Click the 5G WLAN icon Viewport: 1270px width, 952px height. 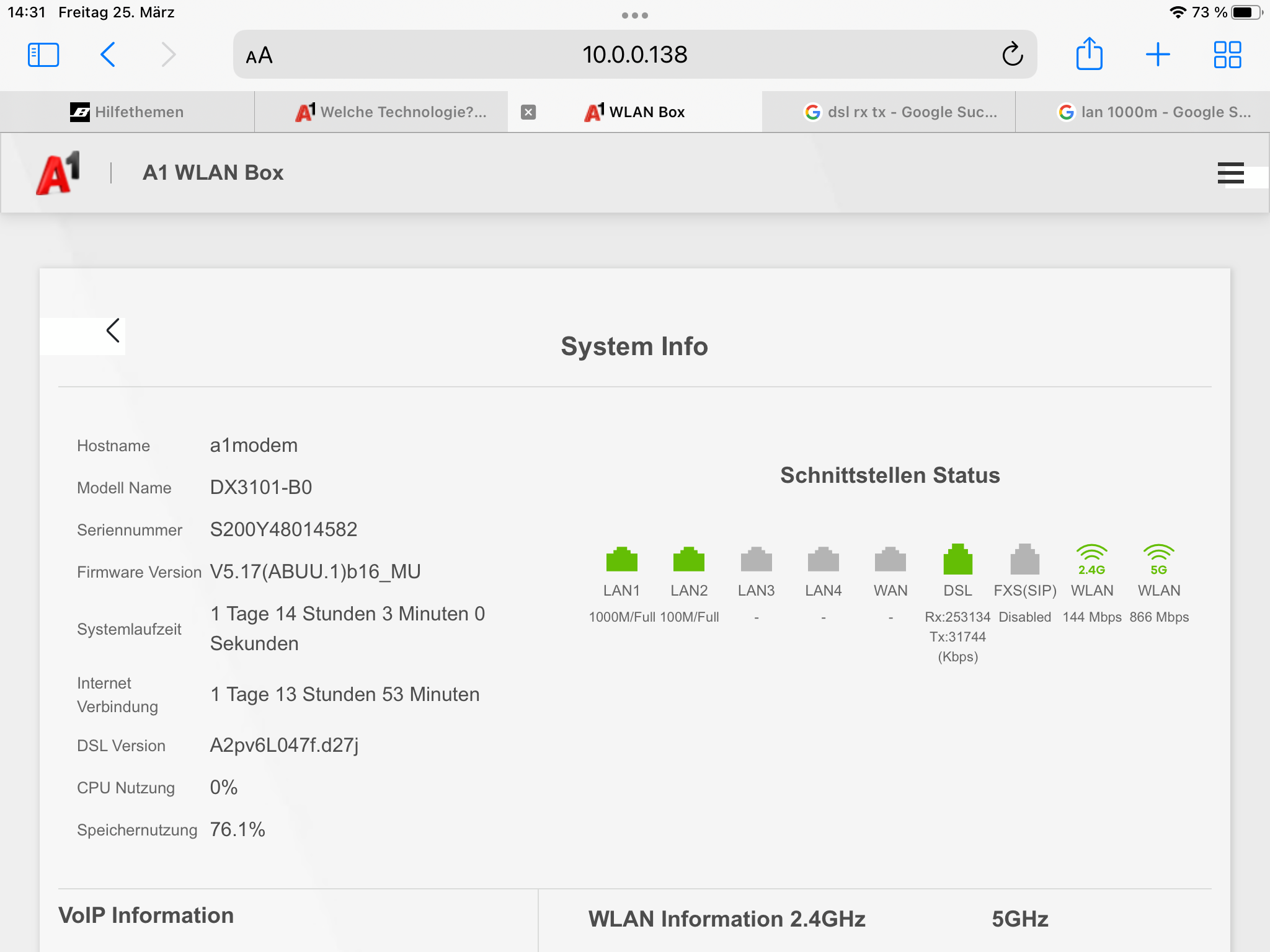1158,560
